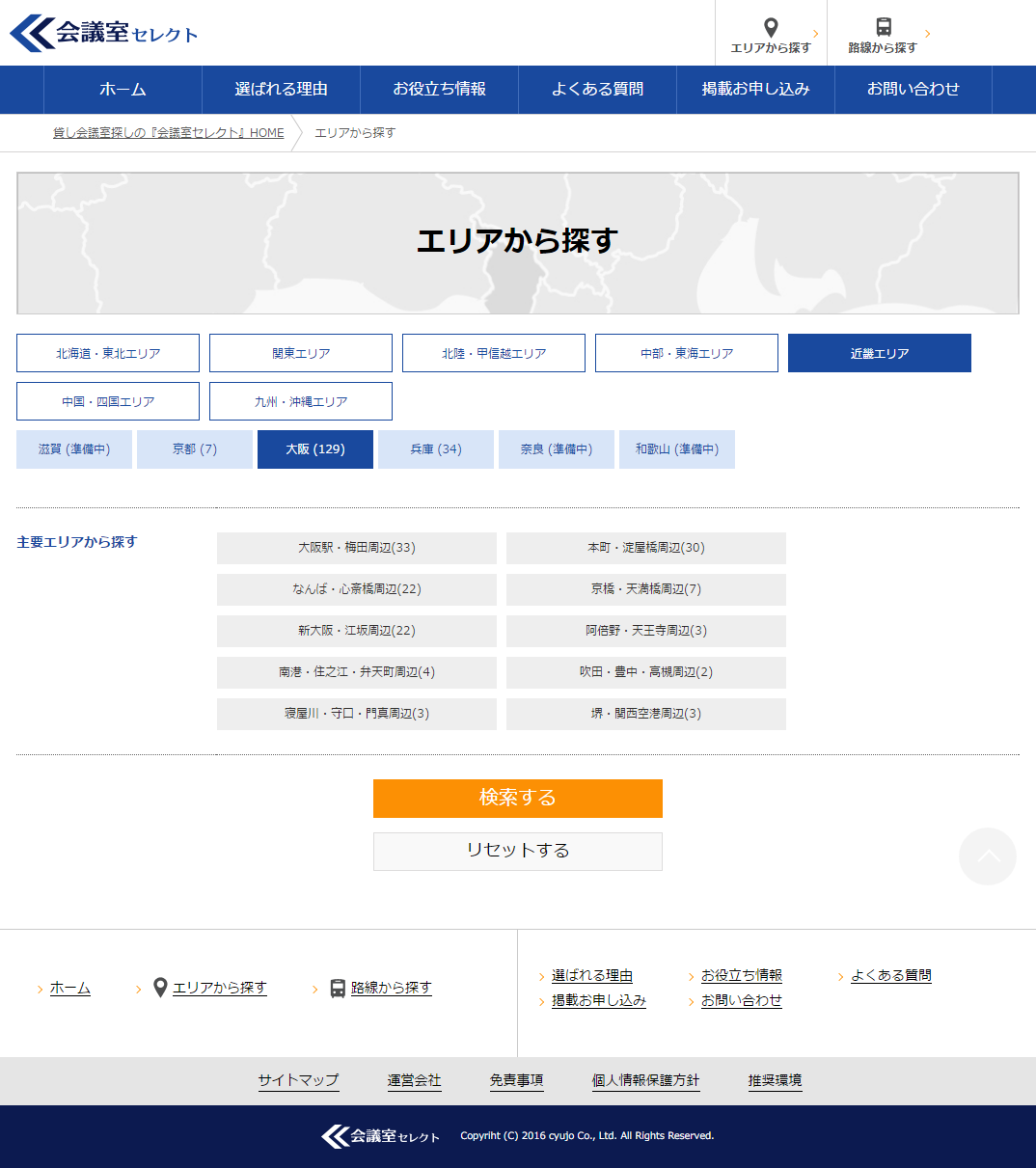The image size is (1036, 1168).
Task: Select 北陸・甲信越エリア region tab
Action: (x=494, y=353)
